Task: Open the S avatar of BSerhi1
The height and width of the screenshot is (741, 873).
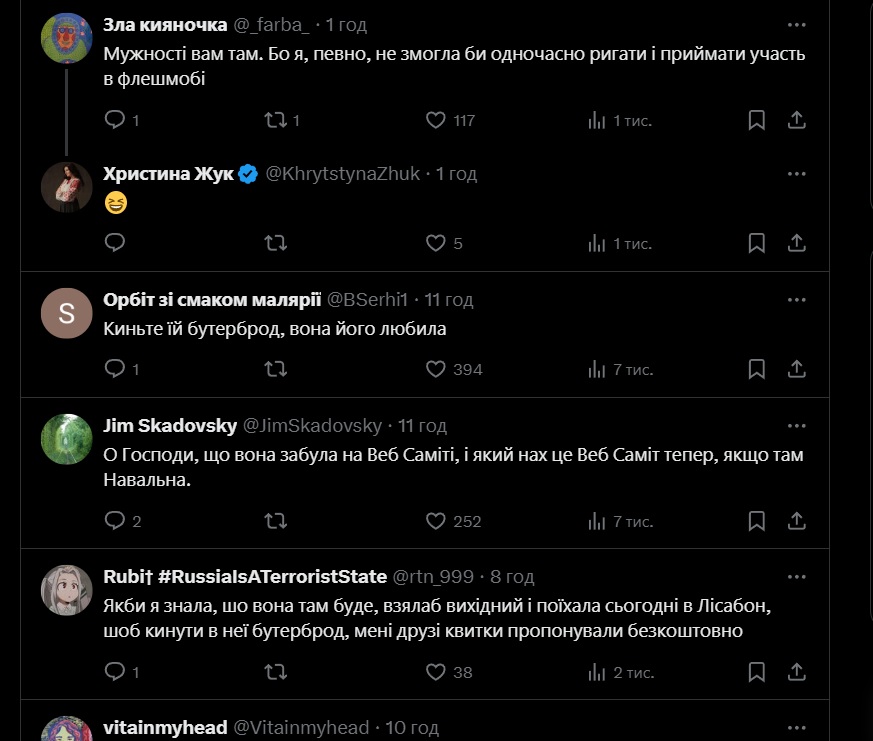Action: click(67, 314)
